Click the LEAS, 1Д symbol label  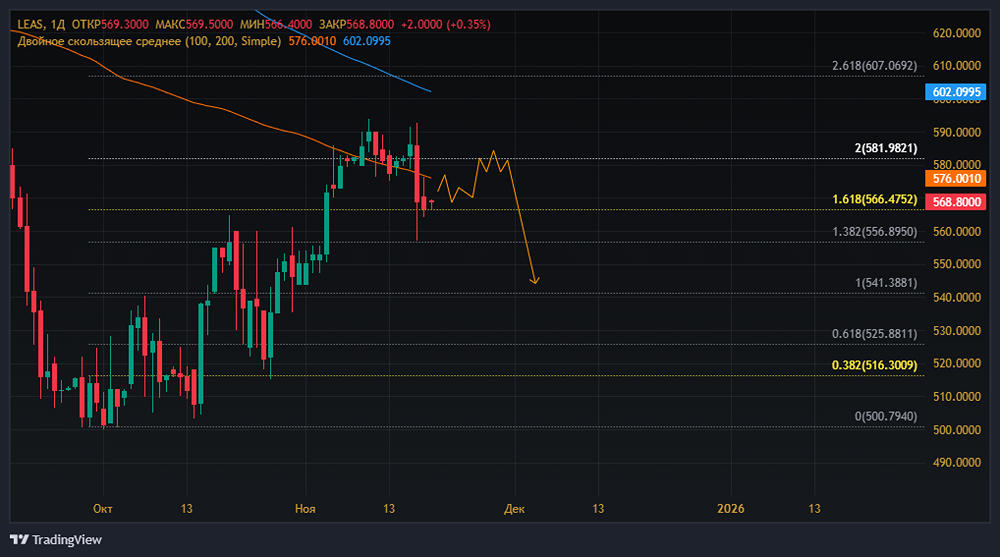pyautogui.click(x=41, y=24)
